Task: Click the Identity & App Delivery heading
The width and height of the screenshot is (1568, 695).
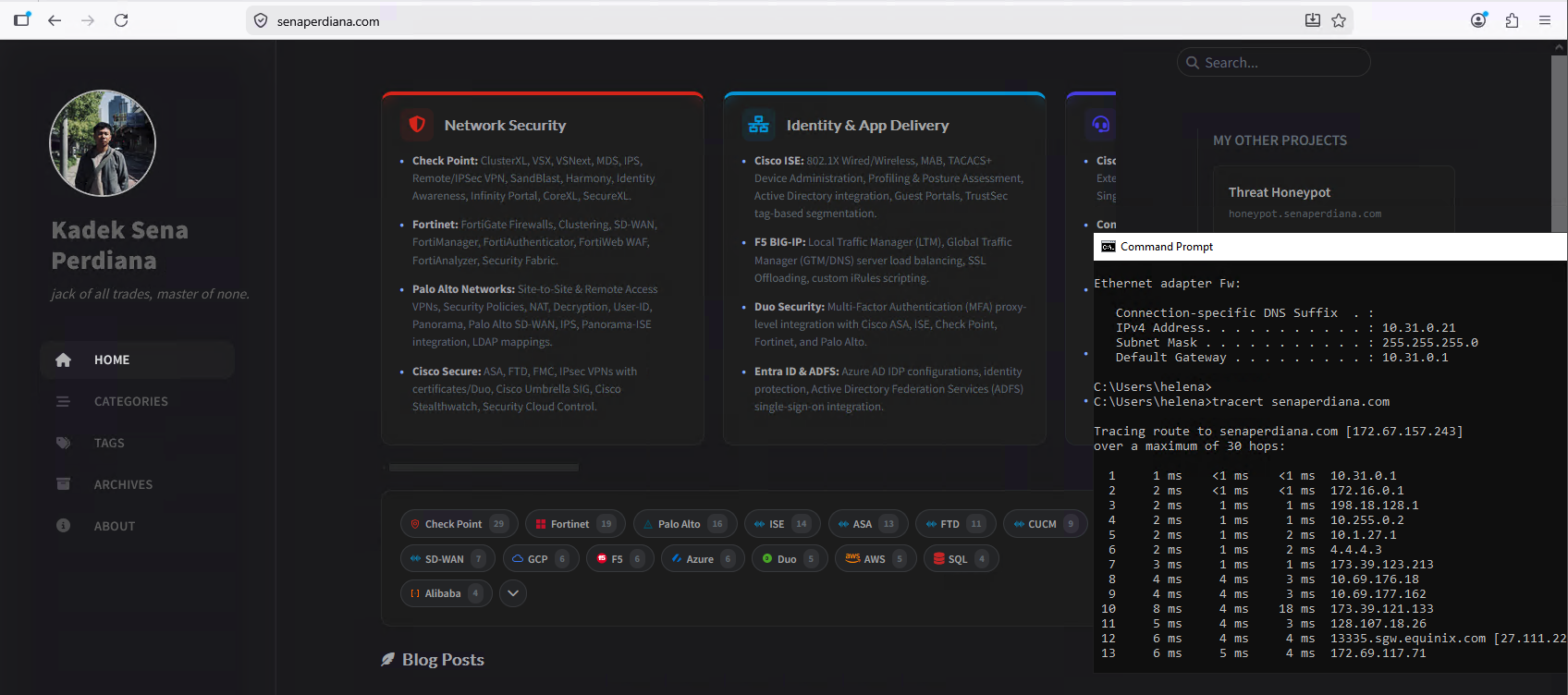Action: tap(867, 125)
